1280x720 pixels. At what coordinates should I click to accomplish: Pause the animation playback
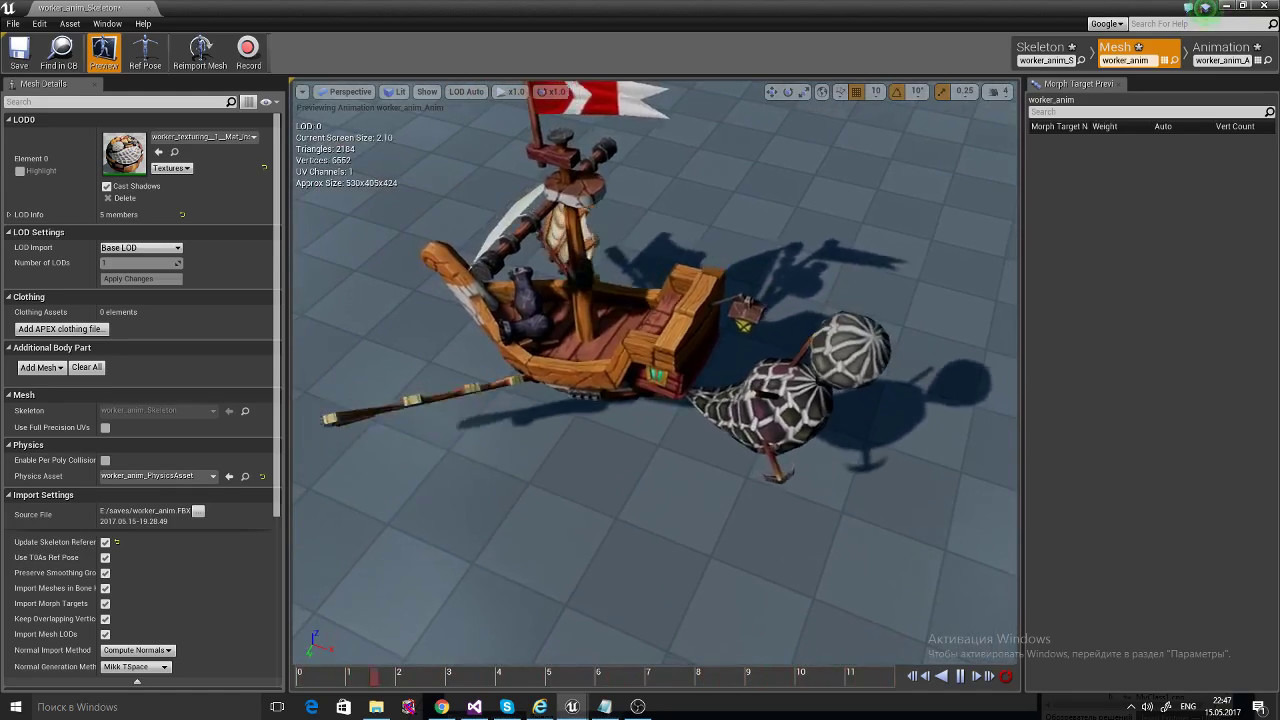pyautogui.click(x=960, y=676)
